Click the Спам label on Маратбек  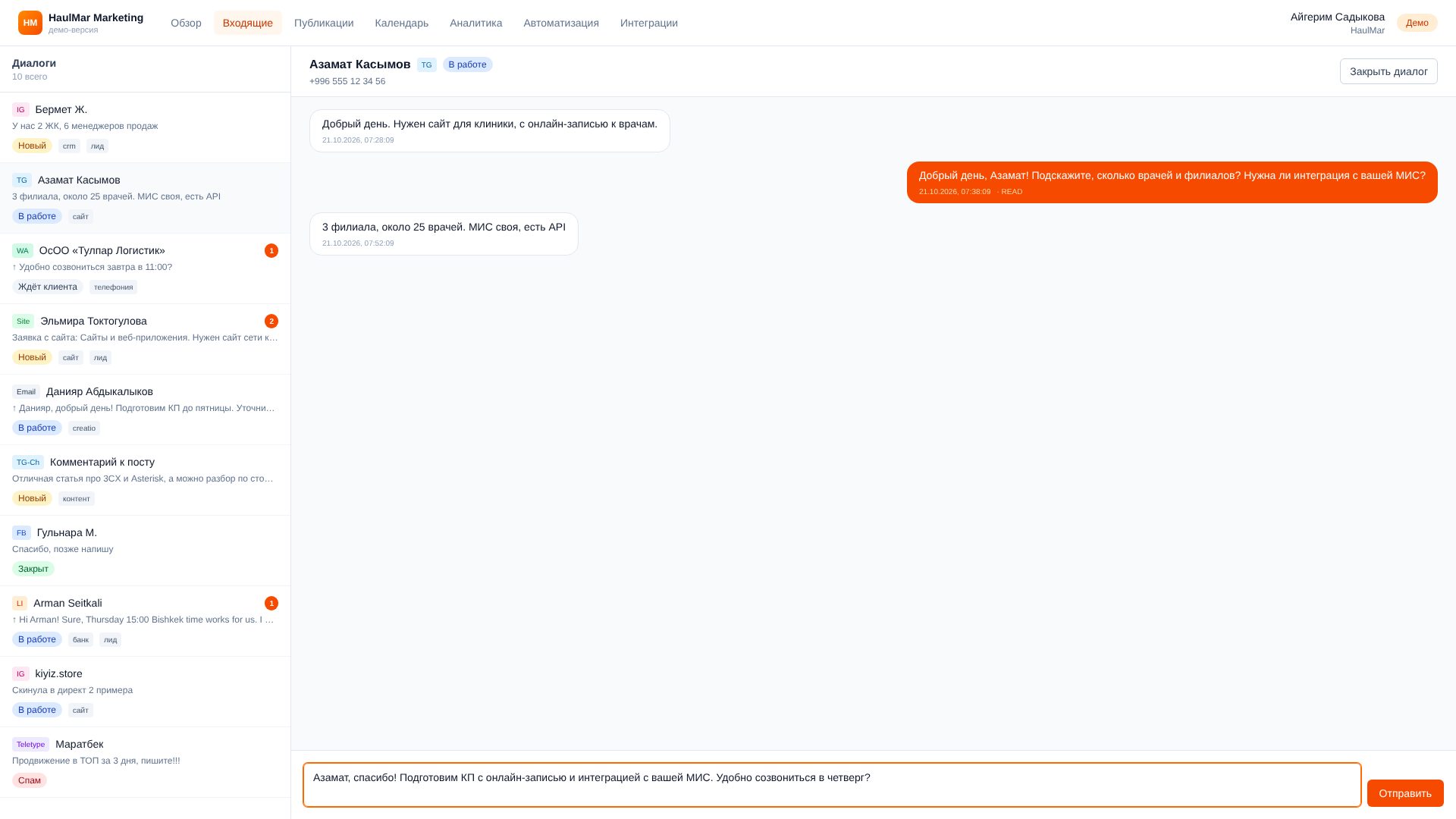pyautogui.click(x=30, y=780)
